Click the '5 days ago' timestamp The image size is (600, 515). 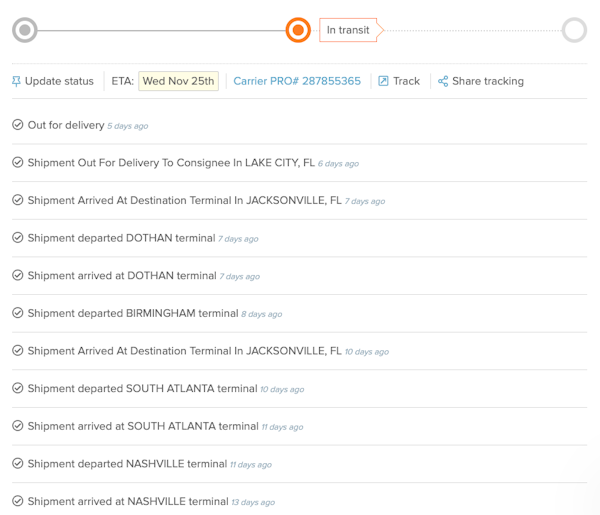coord(128,126)
